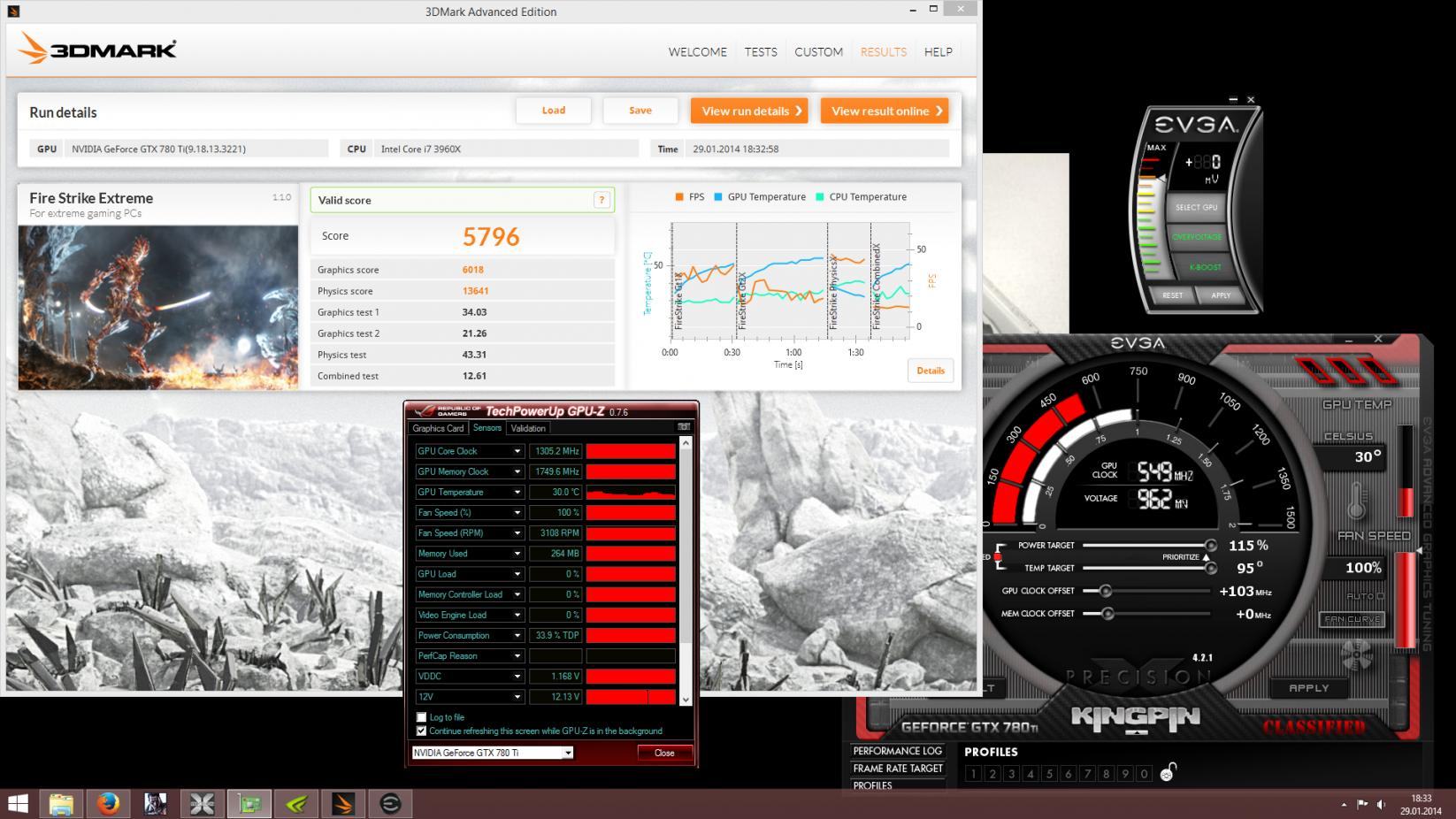Screen dimensions: 1456x819
Task: Go to the Welcome tab in 3DMark
Action: (697, 52)
